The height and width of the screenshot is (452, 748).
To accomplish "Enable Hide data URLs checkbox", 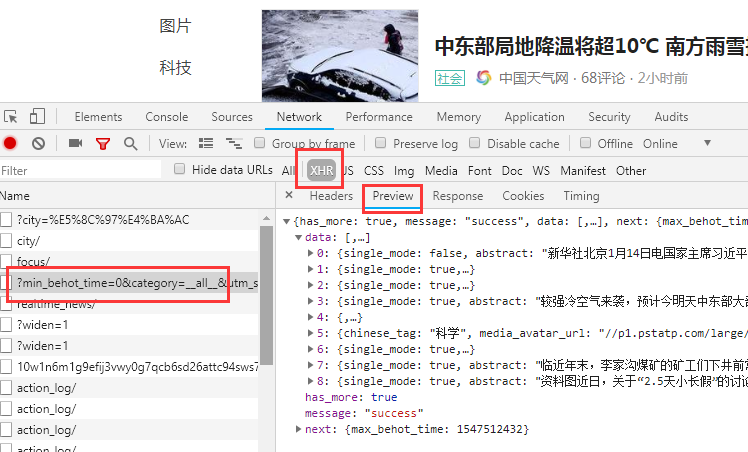I will coord(179,169).
